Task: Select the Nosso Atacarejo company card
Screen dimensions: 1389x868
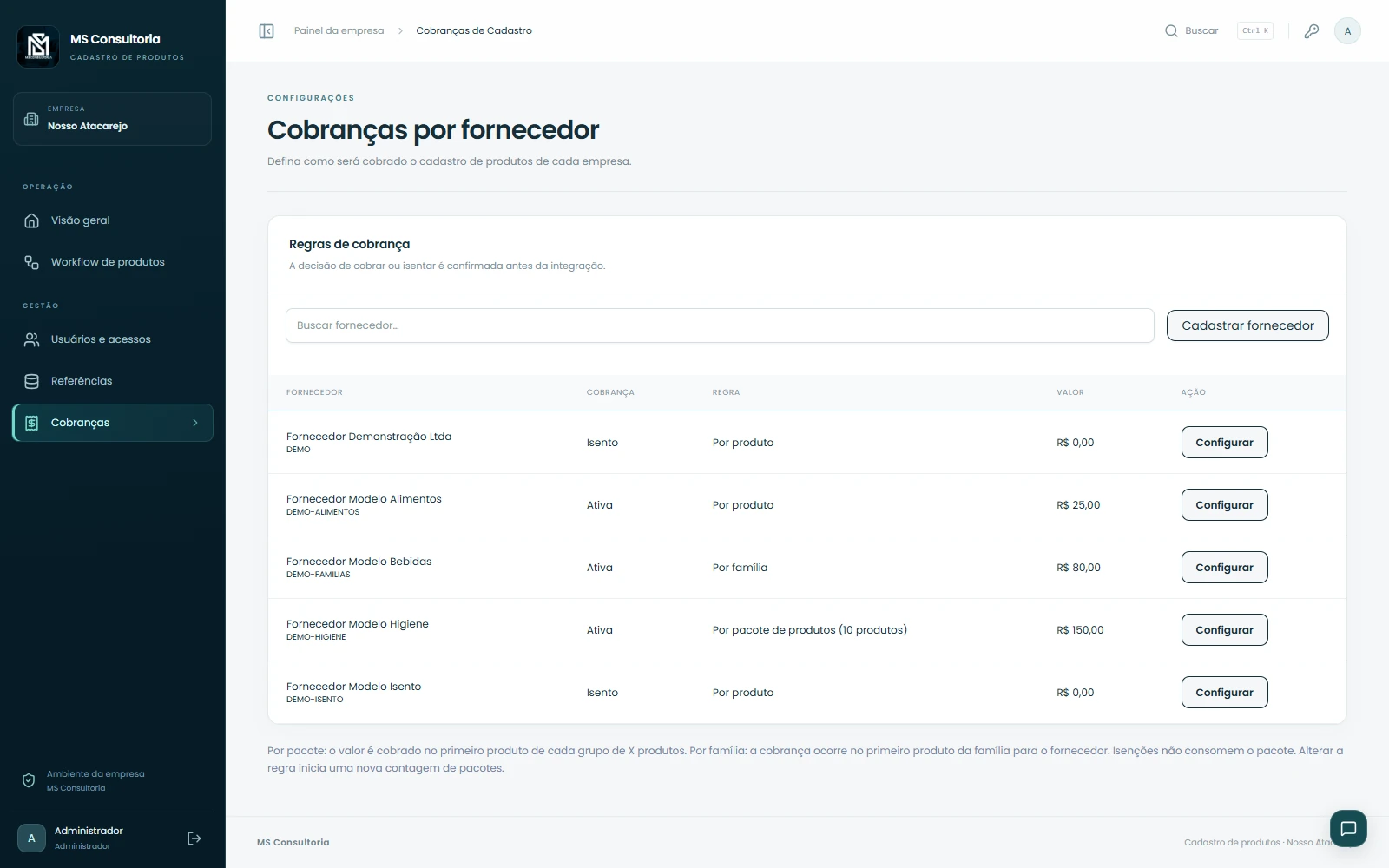Action: click(112, 119)
